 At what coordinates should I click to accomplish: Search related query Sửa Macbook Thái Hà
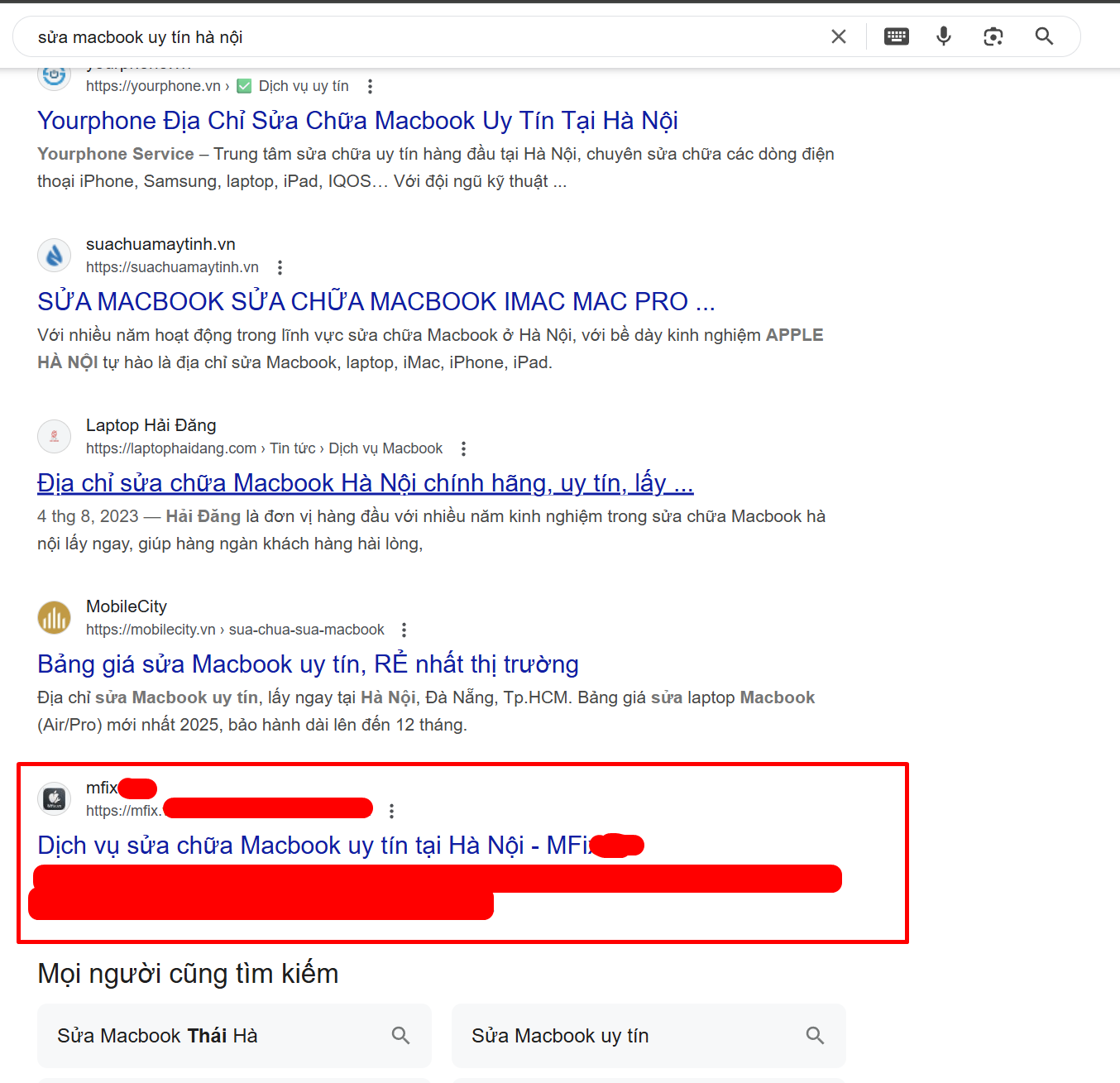pyautogui.click(x=234, y=1036)
